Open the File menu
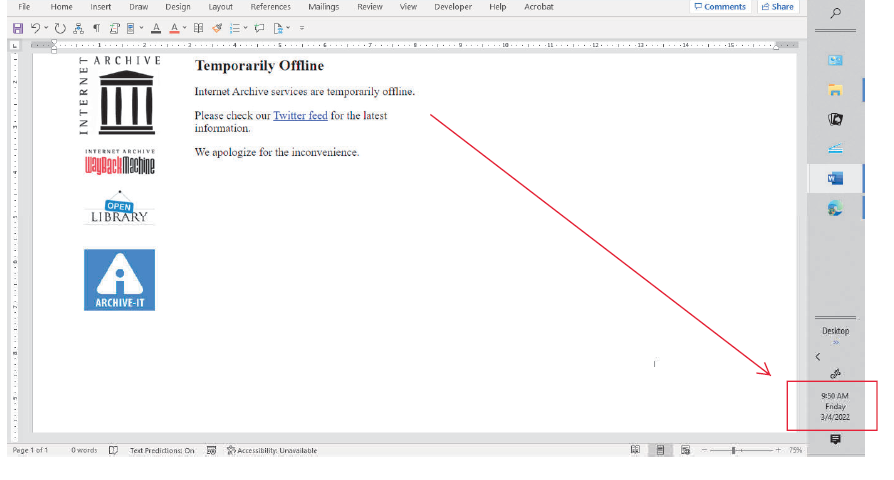Image resolution: width=894 pixels, height=480 pixels. coord(24,7)
